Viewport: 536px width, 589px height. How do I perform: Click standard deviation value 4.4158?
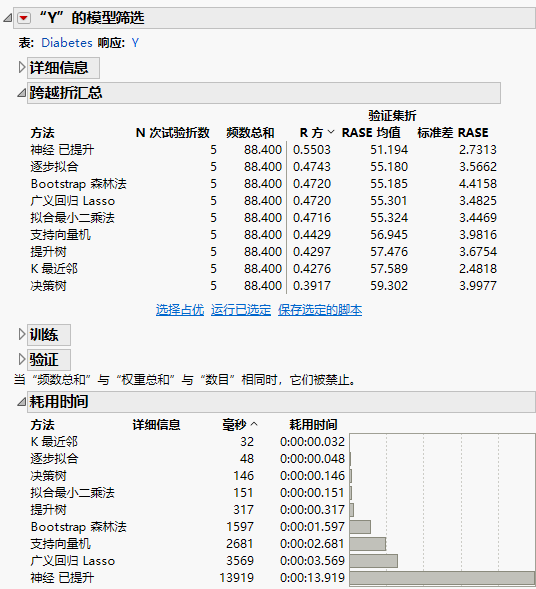pyautogui.click(x=478, y=184)
